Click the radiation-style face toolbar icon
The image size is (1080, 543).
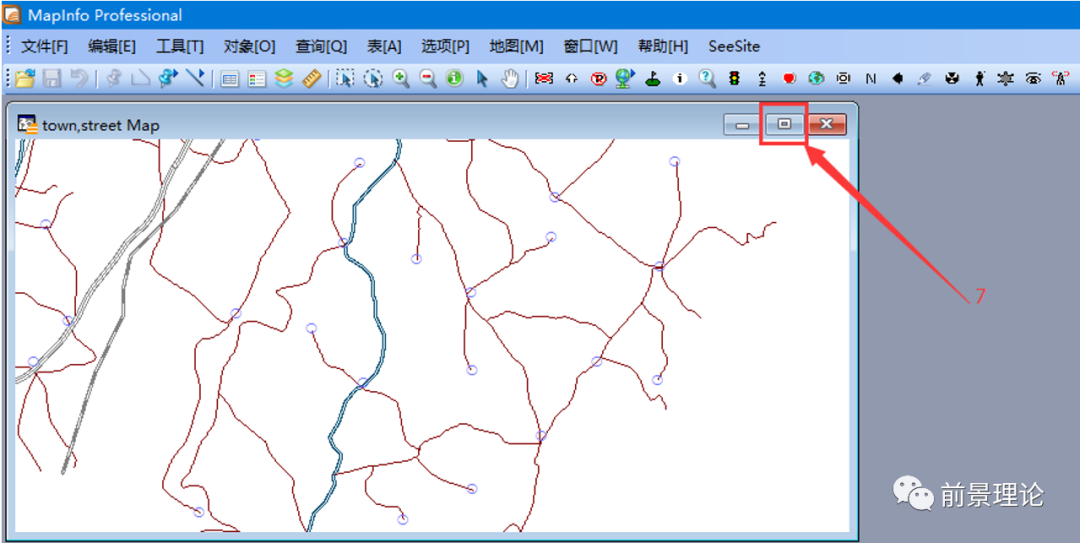pyautogui.click(x=952, y=79)
